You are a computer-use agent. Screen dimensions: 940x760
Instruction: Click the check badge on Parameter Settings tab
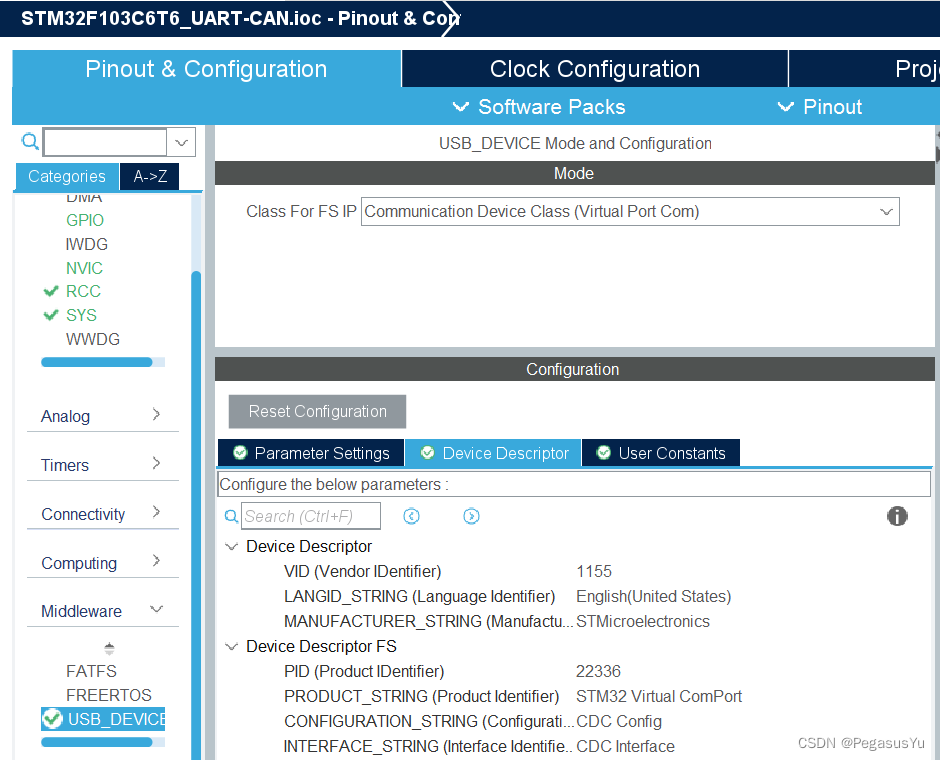[x=240, y=452]
